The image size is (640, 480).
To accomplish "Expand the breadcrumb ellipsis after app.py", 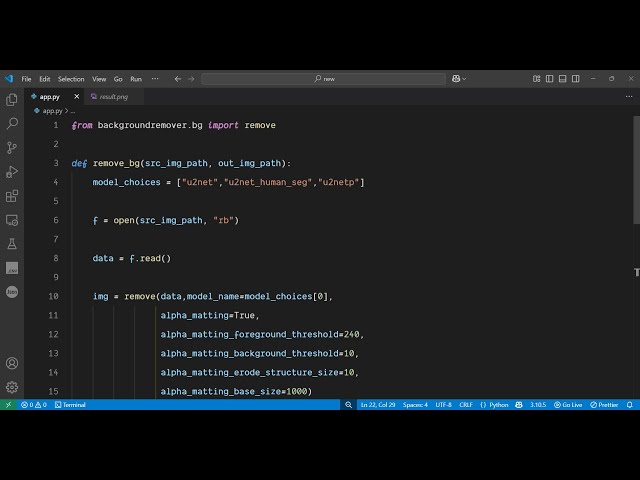I will coord(73,111).
